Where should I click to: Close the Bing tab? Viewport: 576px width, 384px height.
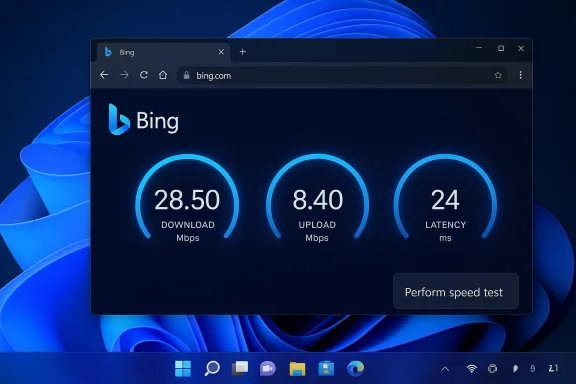221,52
